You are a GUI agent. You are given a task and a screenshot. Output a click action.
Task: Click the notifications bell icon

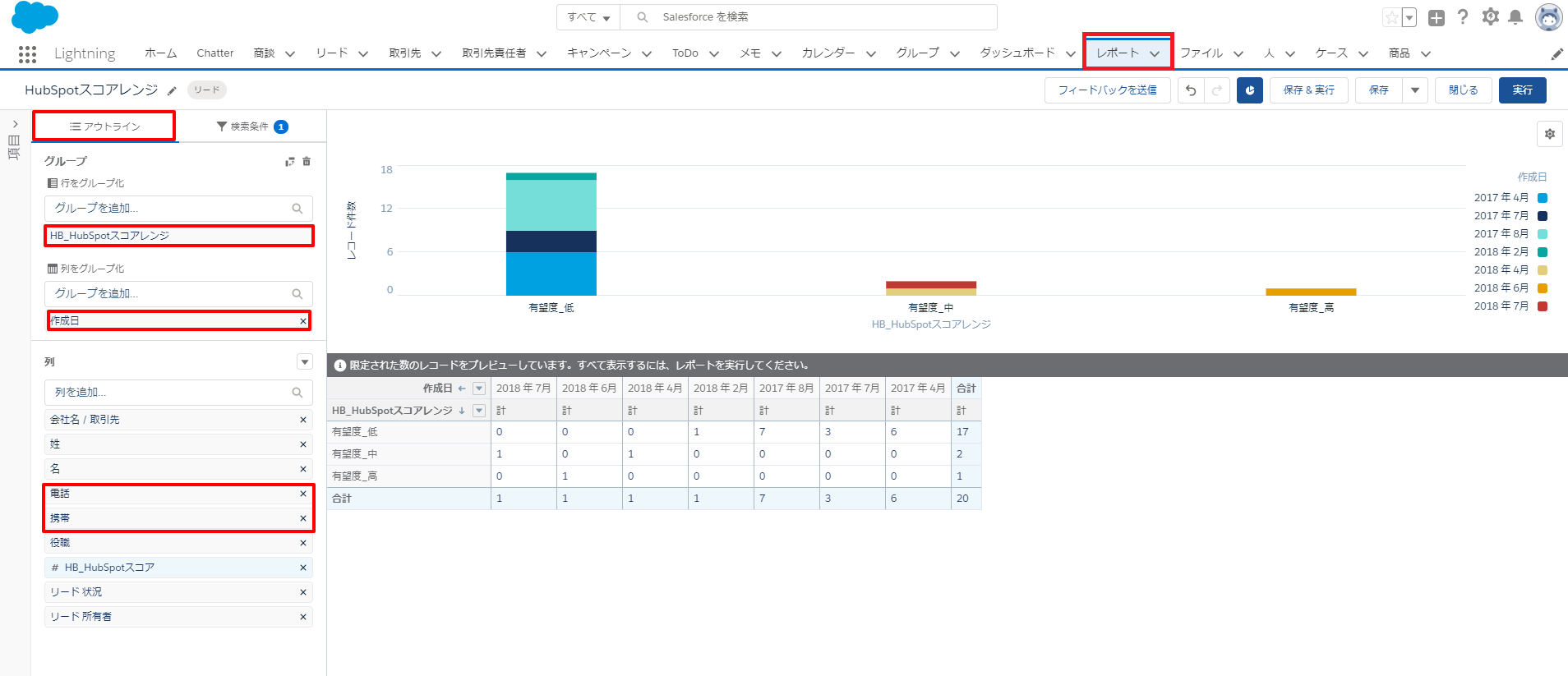(1515, 17)
